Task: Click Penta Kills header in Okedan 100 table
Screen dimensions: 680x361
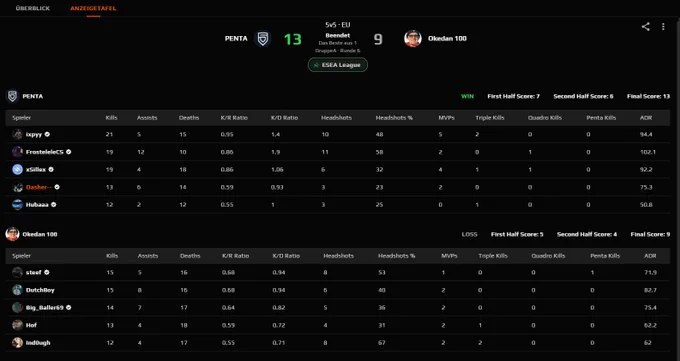Action: 605,256
